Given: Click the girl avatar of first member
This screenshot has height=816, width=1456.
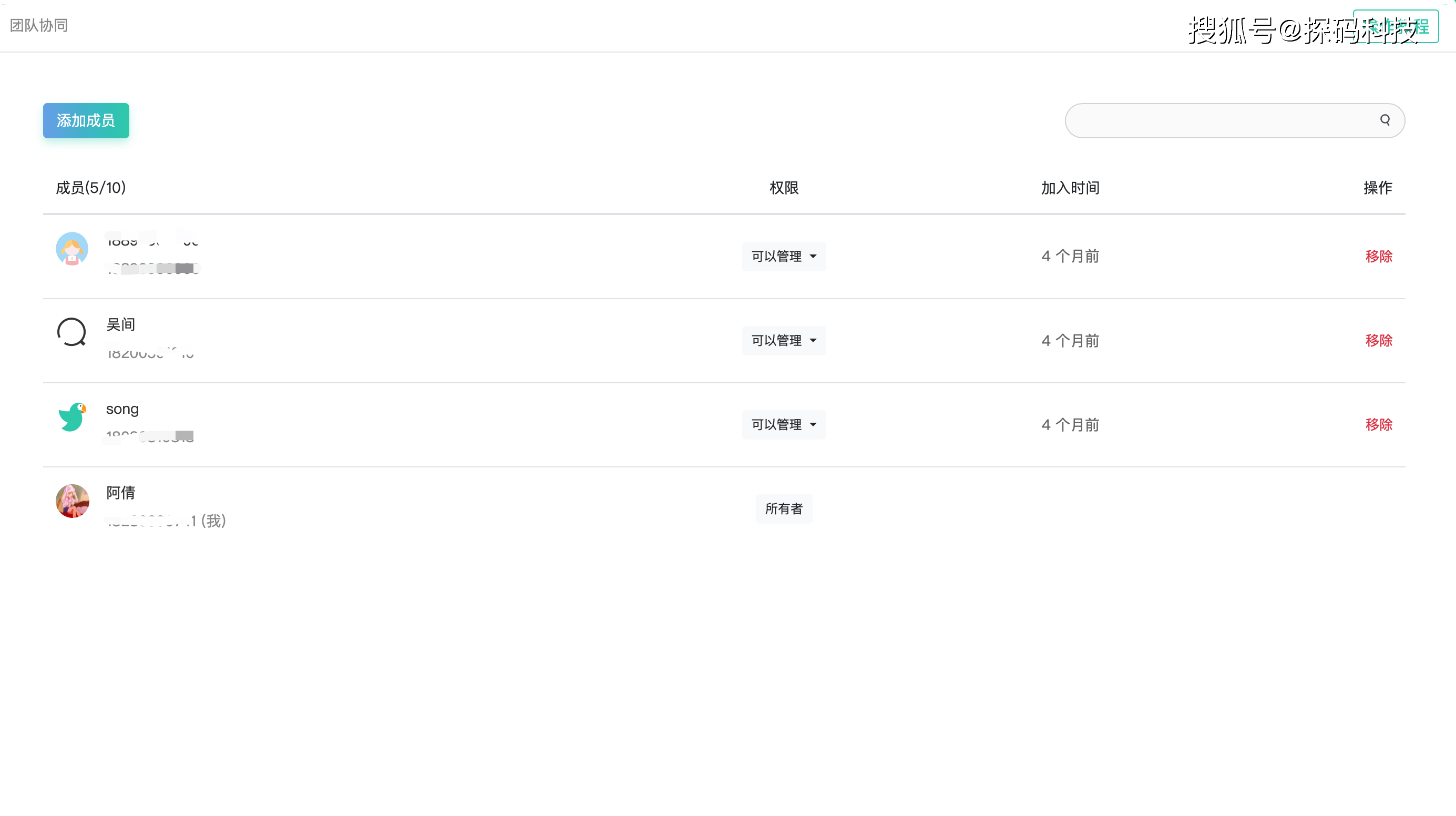Looking at the screenshot, I should click(x=72, y=249).
